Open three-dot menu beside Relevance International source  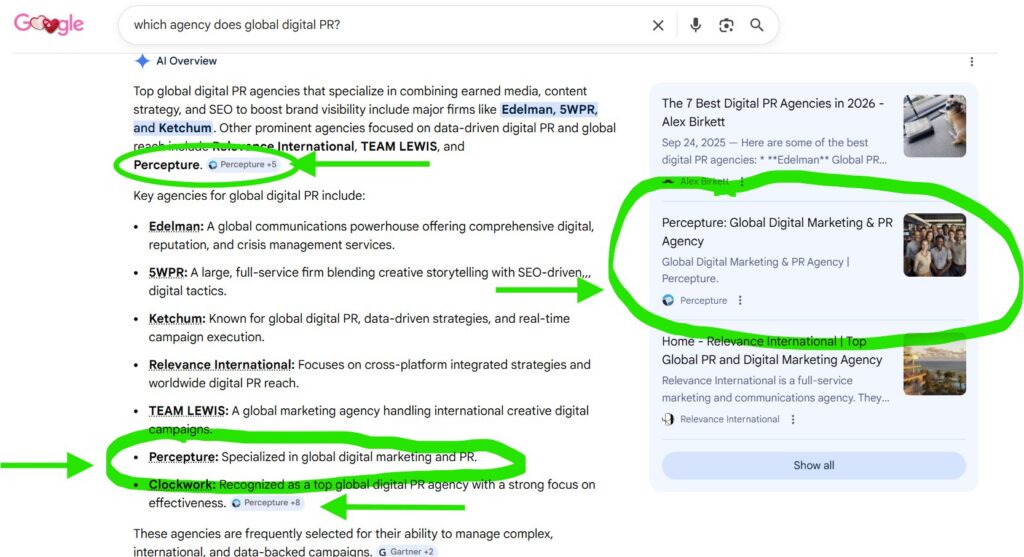point(793,419)
